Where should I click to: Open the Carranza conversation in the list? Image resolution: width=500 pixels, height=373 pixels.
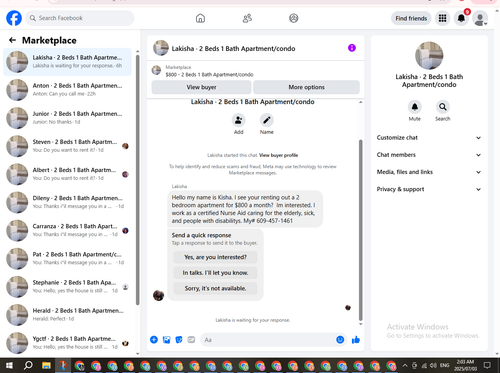[68, 230]
